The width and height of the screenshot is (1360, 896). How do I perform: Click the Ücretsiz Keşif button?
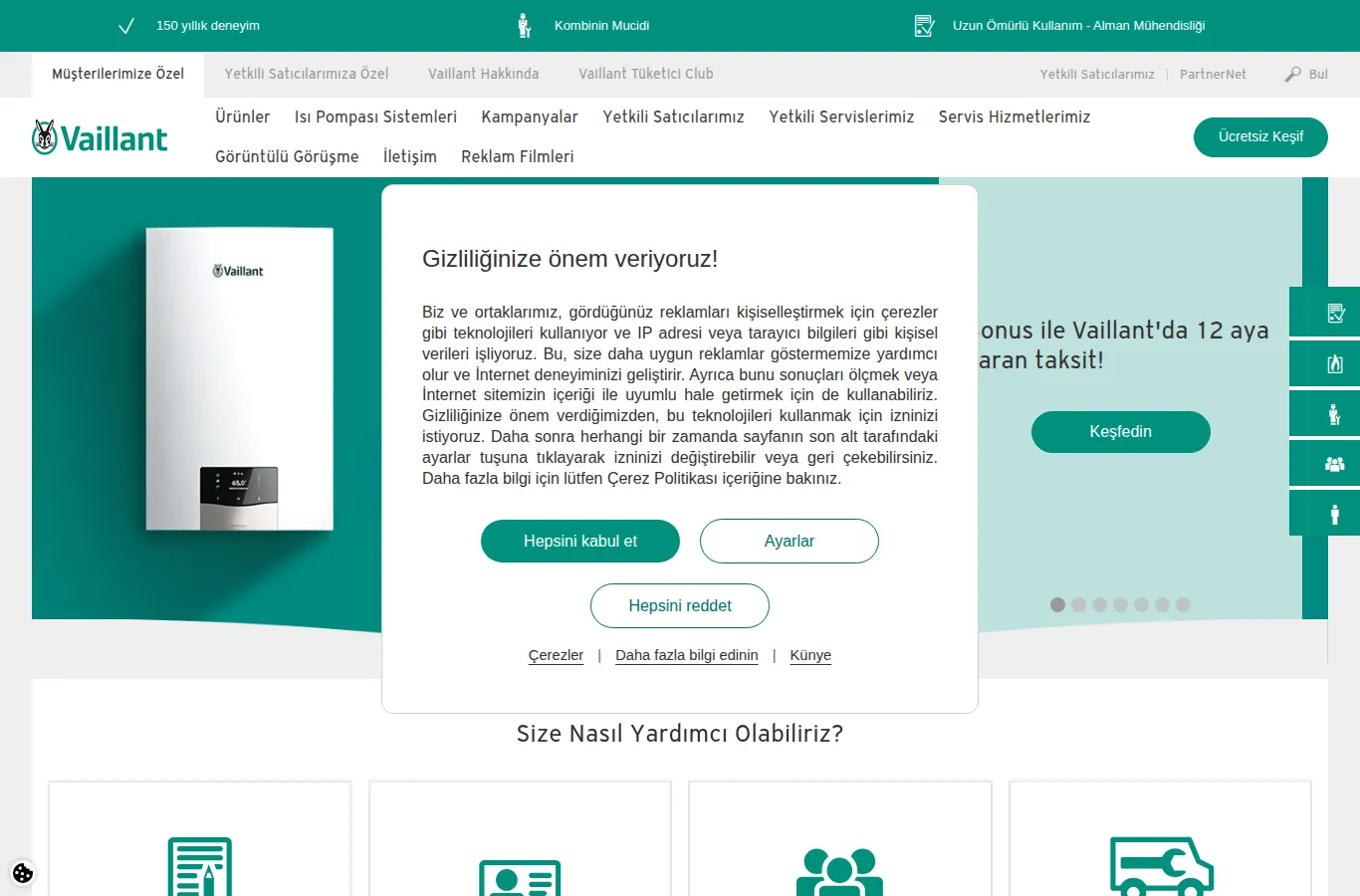(1260, 136)
